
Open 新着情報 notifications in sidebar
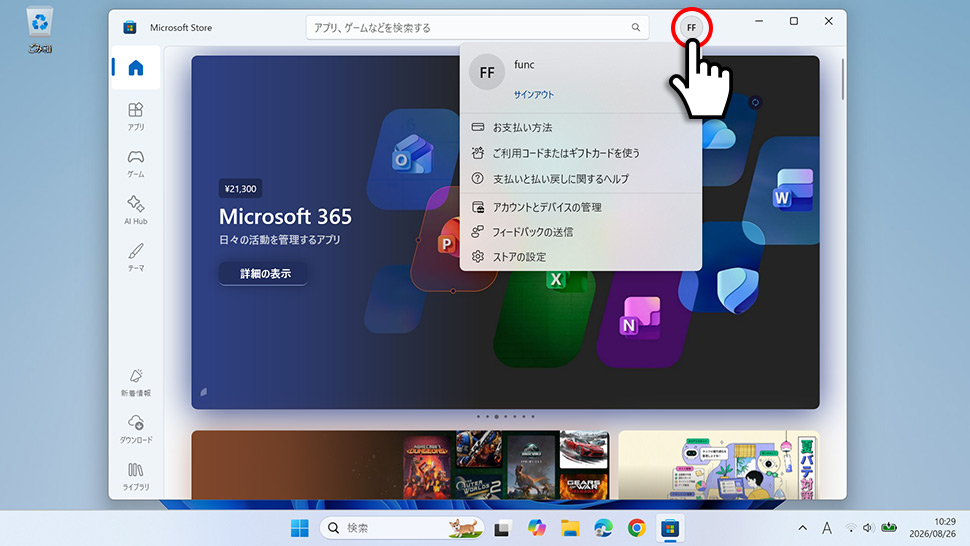point(135,383)
